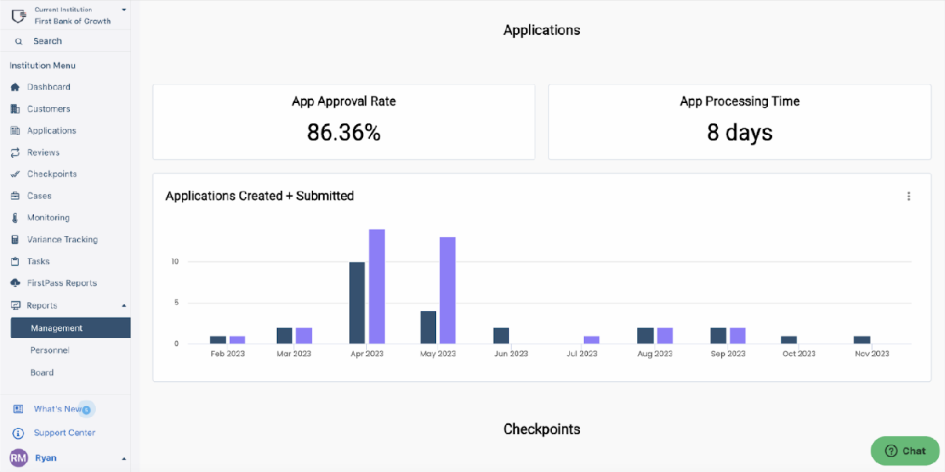Open the Chat support button
945x472 pixels.
[904, 451]
